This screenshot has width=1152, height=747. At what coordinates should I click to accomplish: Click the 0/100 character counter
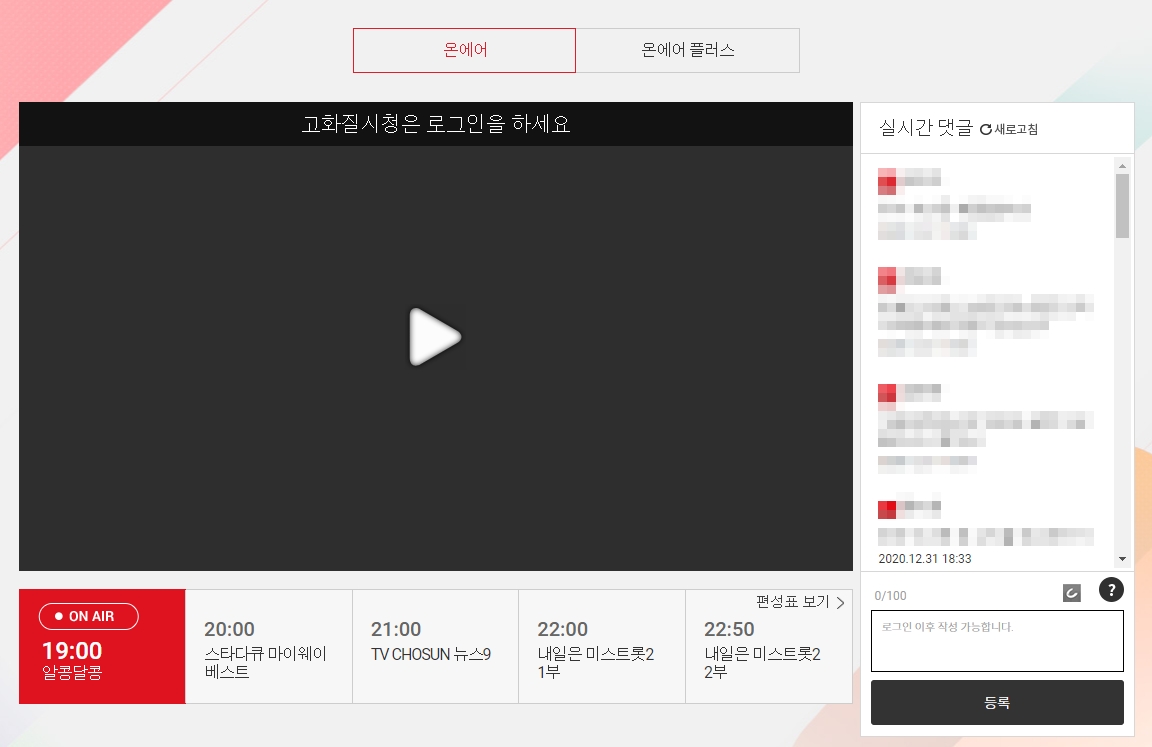(890, 596)
